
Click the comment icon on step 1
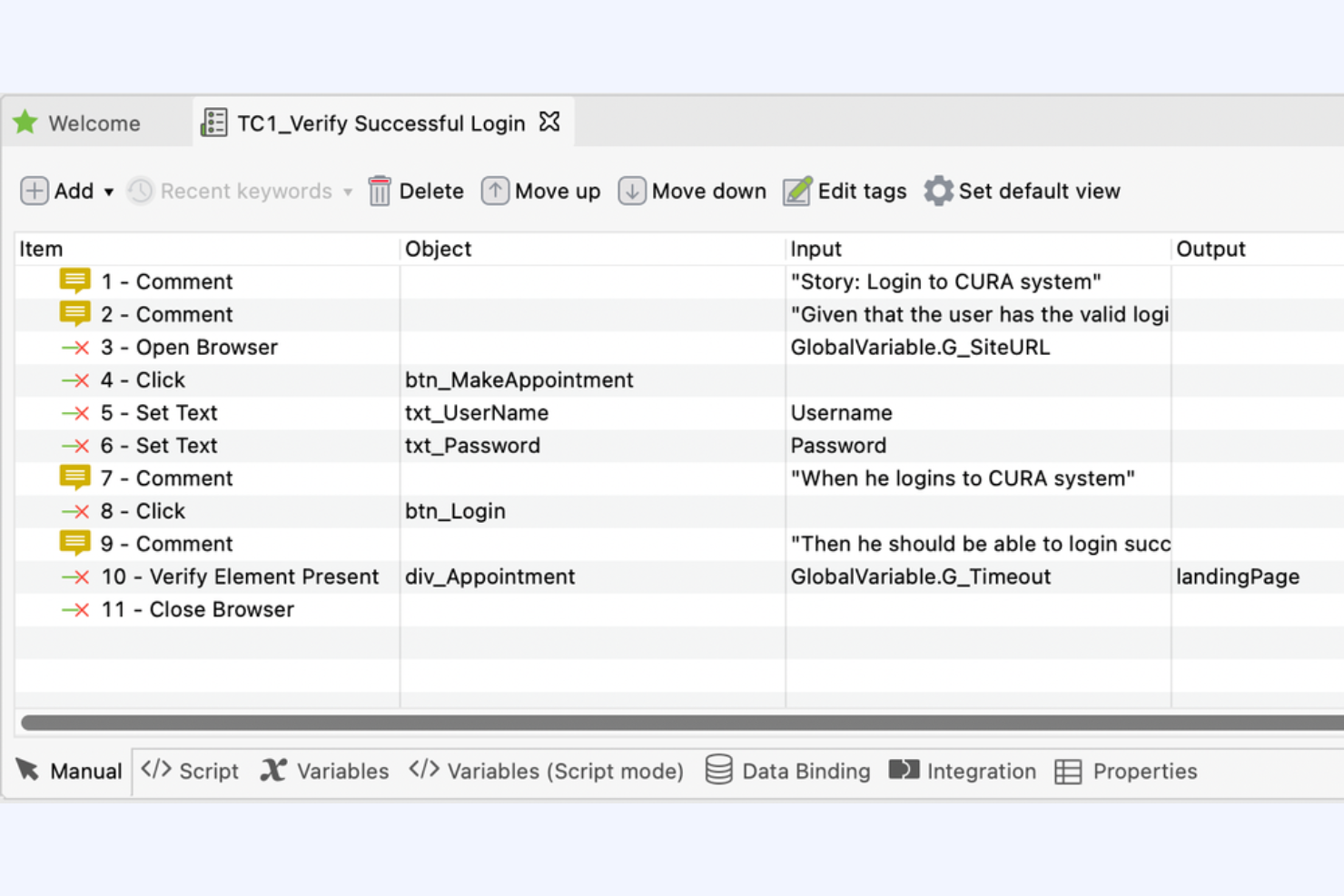74,281
